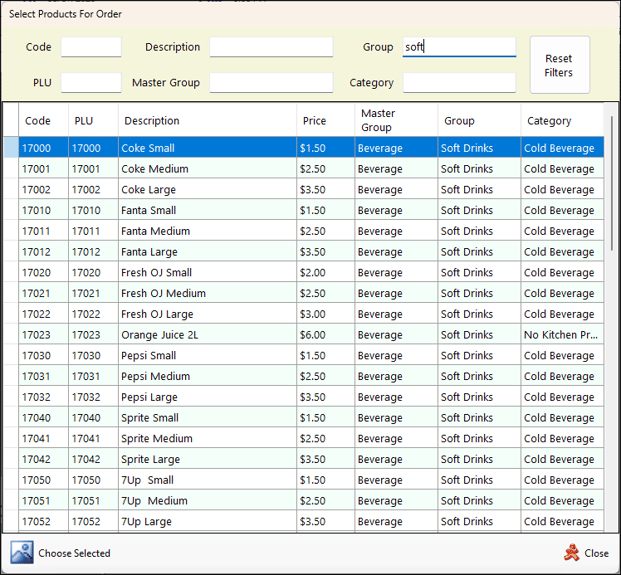Viewport: 621px width, 575px height.
Task: Select the Sprite Small description cell
Action: pos(207,417)
